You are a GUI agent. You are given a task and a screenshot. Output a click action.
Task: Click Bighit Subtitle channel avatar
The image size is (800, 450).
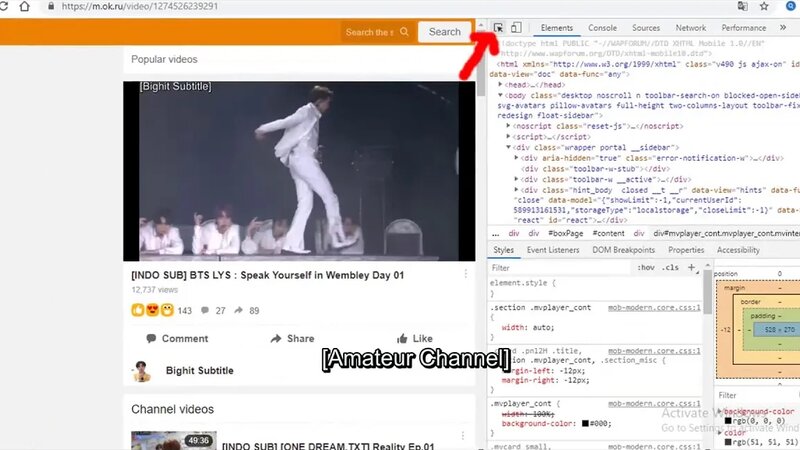click(141, 371)
